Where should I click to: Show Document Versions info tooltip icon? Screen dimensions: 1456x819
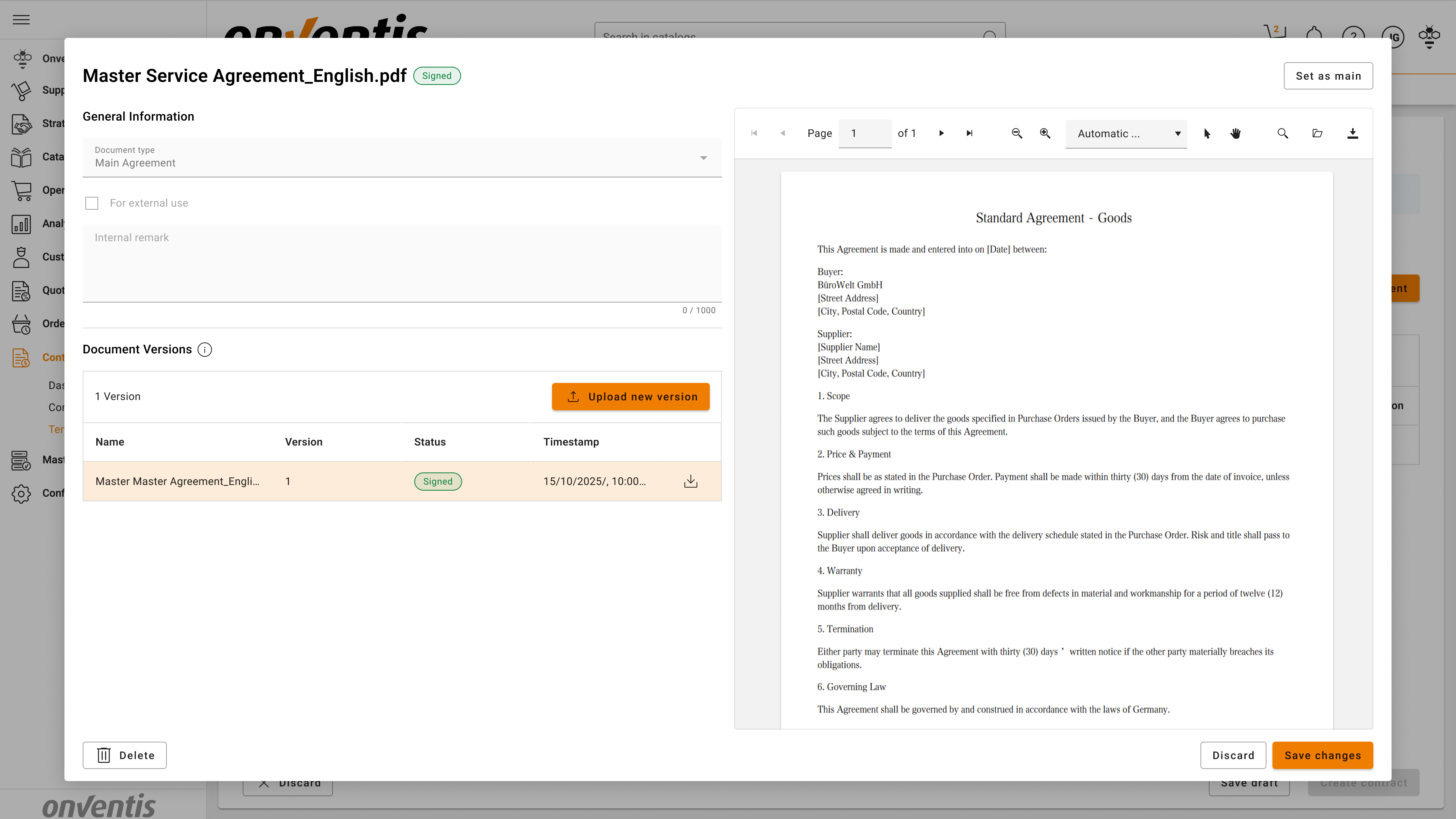205,350
